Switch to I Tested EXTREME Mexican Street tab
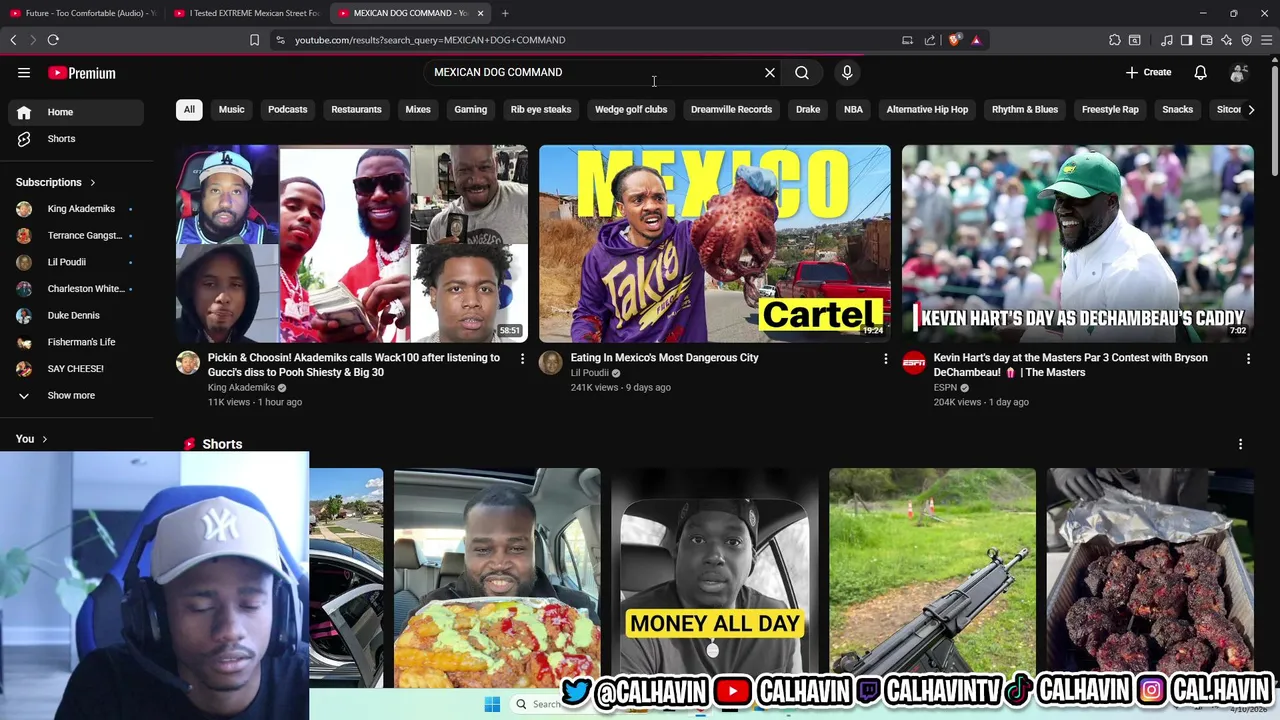1280x720 pixels. pos(246,13)
